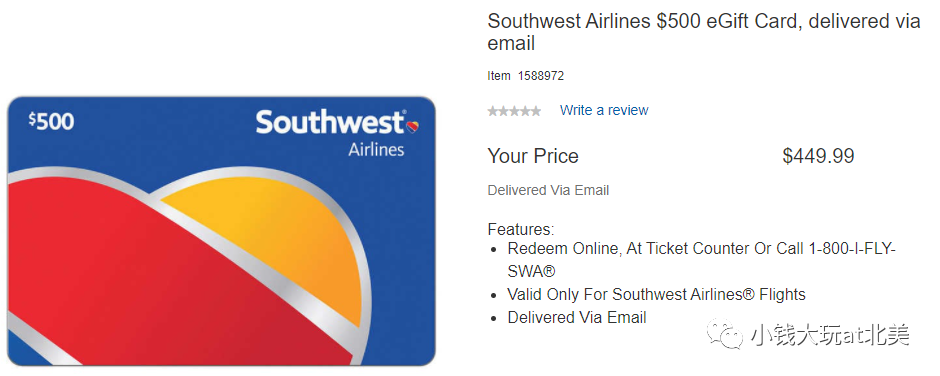Click the small heart icon beside Southwest logo
Image resolution: width=940 pixels, height=376 pixels.
[412, 126]
